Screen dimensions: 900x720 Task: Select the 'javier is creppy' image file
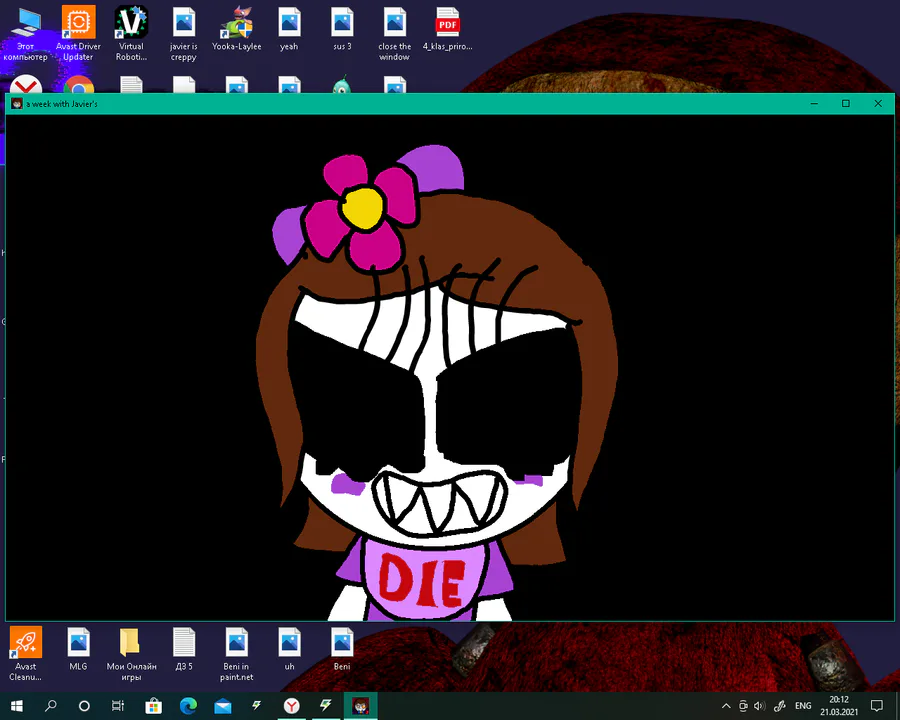184,33
